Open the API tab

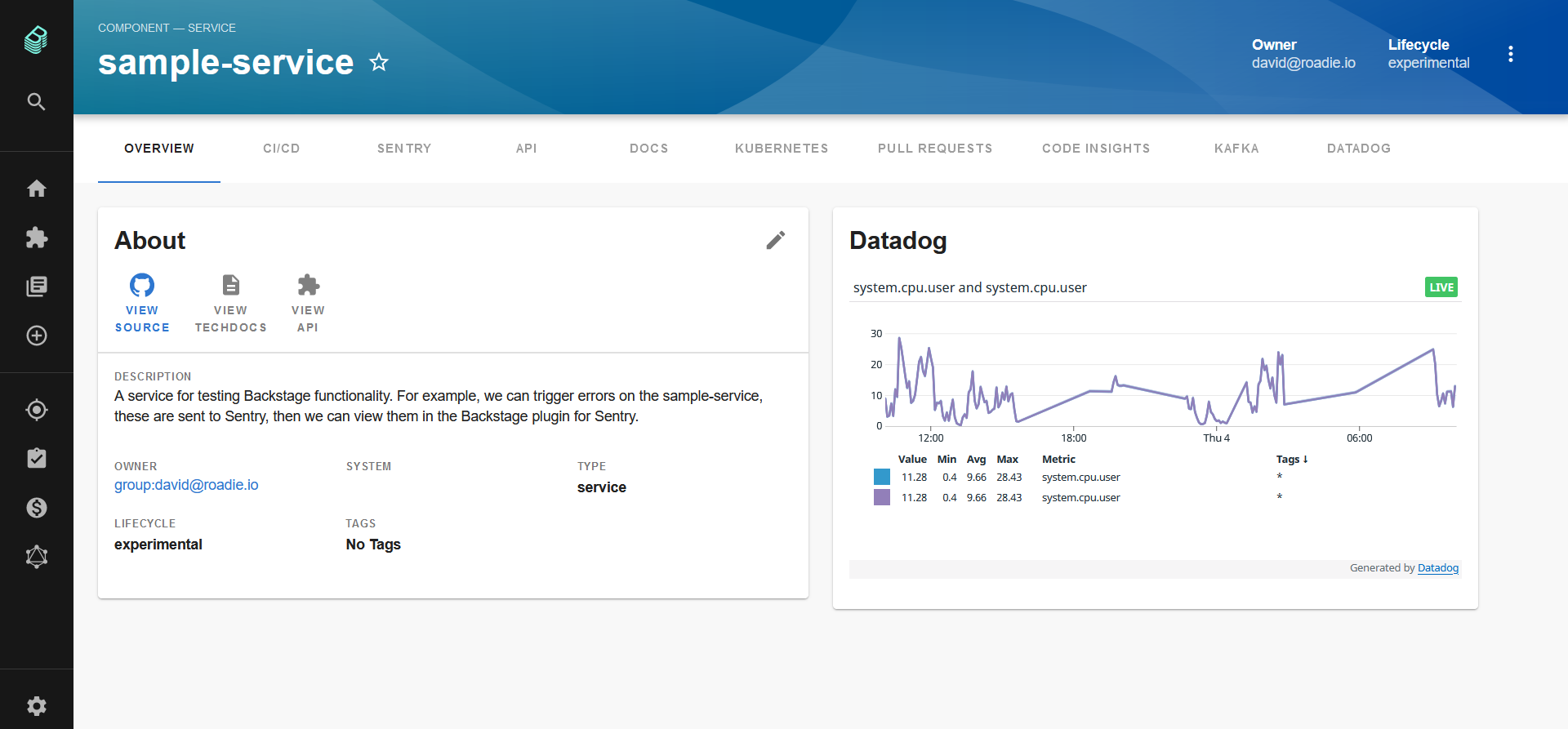[x=527, y=149]
